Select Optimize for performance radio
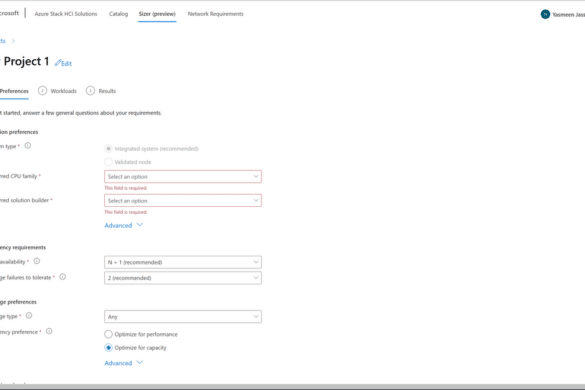The height and width of the screenshot is (390, 585). (108, 334)
